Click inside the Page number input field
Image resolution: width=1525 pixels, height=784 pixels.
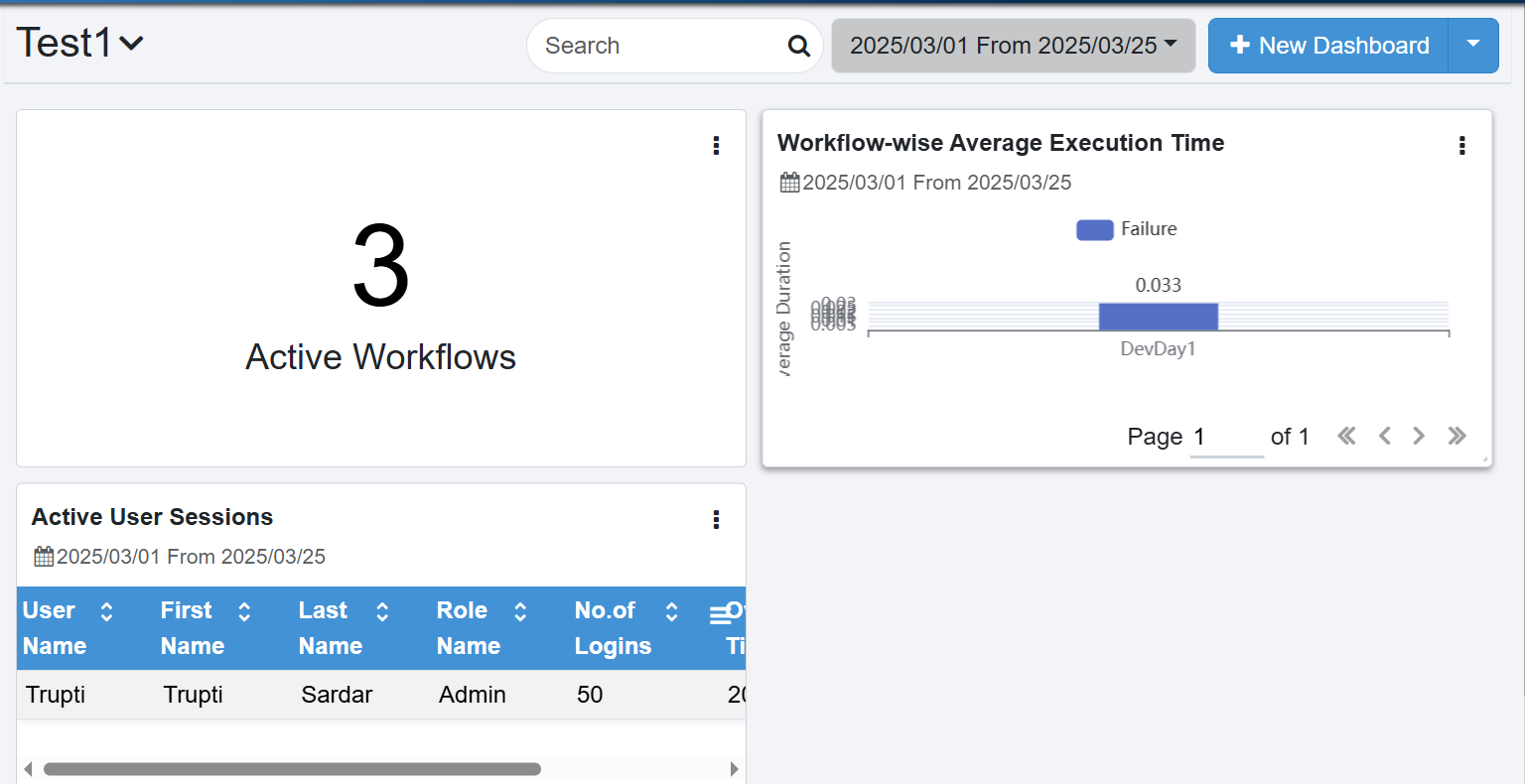pos(1226,436)
